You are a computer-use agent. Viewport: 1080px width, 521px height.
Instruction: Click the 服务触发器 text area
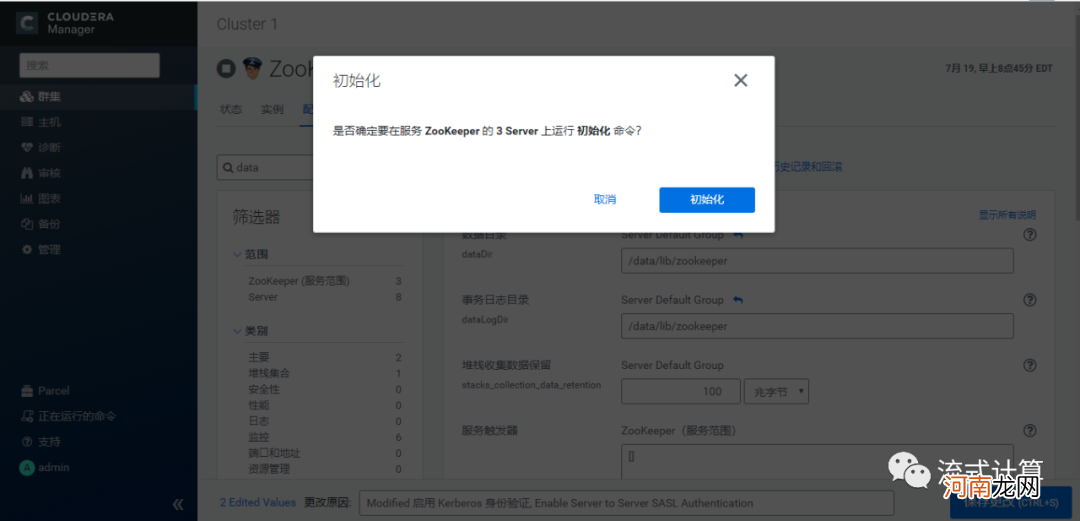coord(817,462)
